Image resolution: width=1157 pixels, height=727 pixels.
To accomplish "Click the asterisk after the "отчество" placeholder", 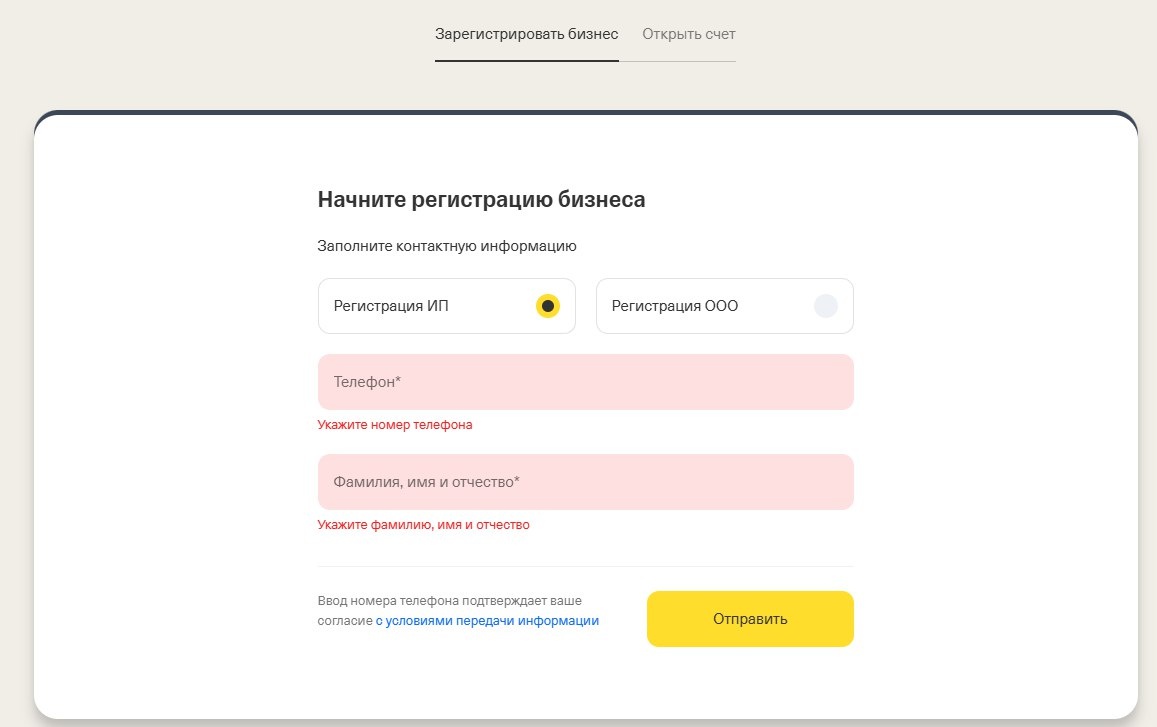I will click(x=517, y=481).
